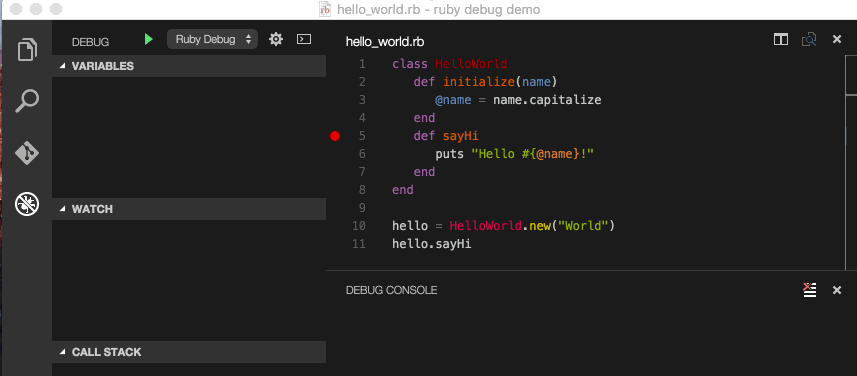
Task: Click the DEBUG CONSOLE panel title
Action: click(391, 290)
